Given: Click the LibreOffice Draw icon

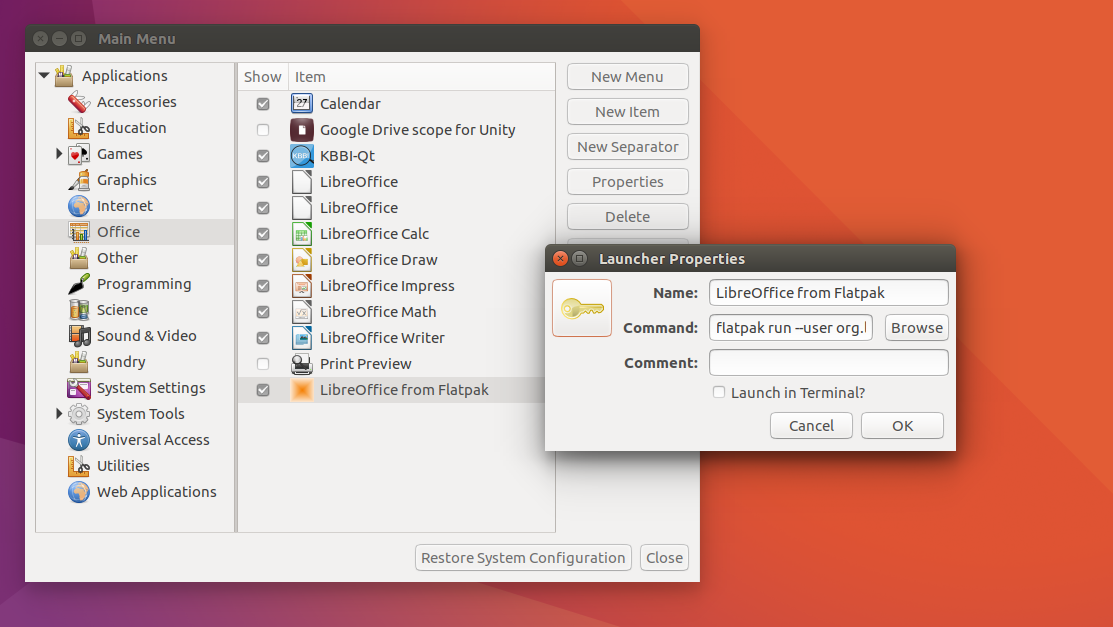Looking at the screenshot, I should (302, 260).
